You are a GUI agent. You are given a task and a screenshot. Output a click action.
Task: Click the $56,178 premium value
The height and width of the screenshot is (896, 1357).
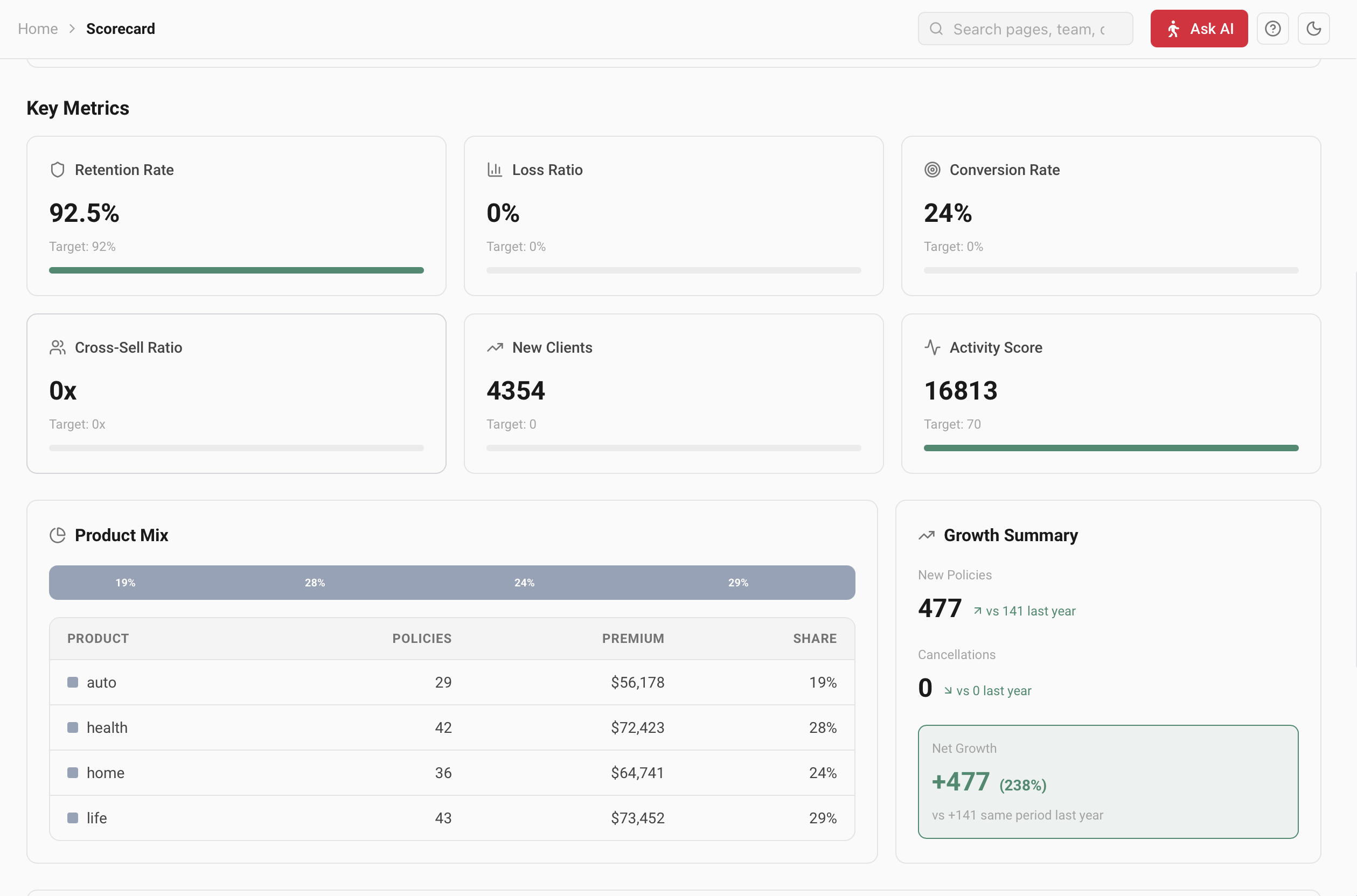click(x=637, y=682)
